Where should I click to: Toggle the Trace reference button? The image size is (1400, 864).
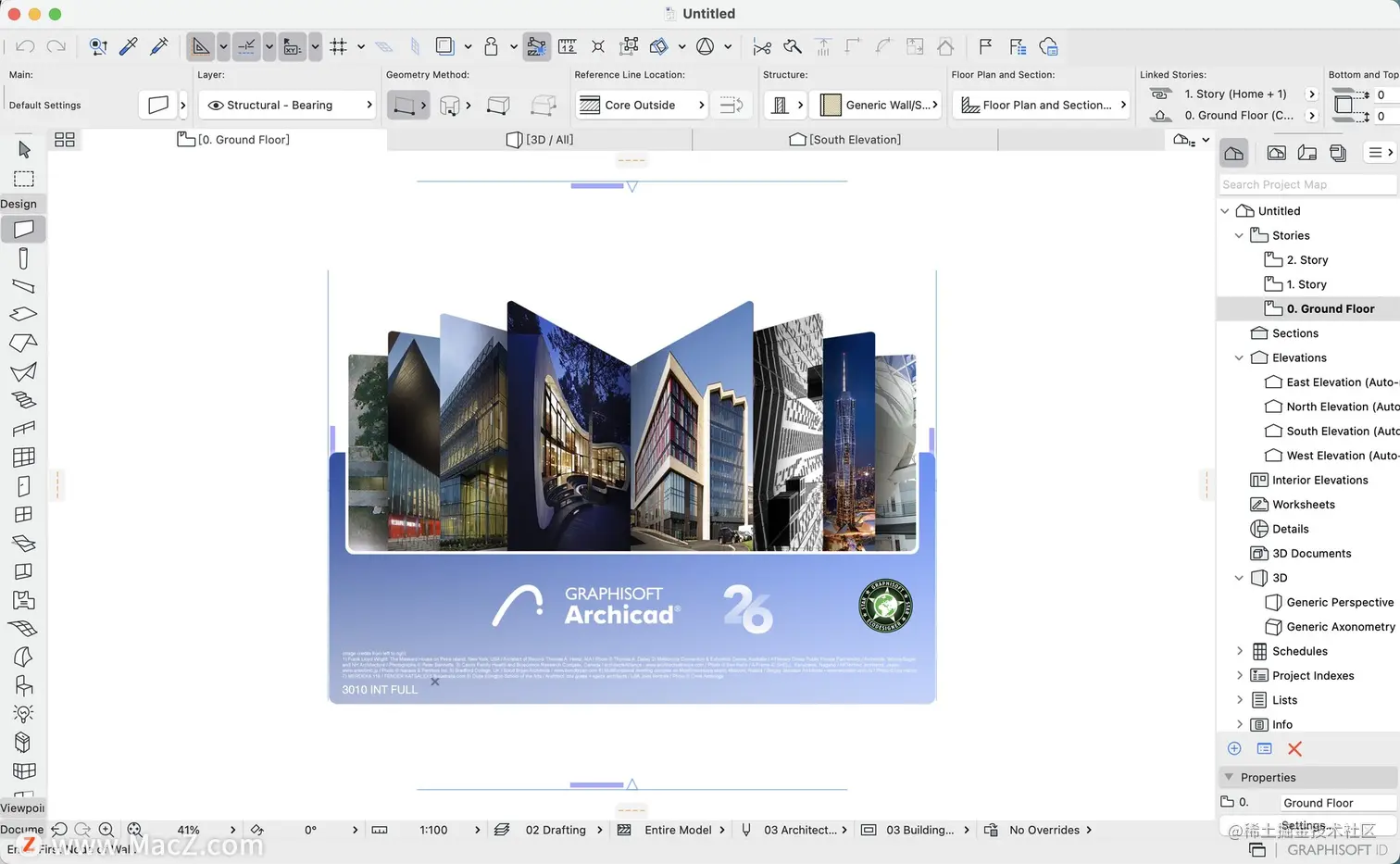[x=444, y=46]
